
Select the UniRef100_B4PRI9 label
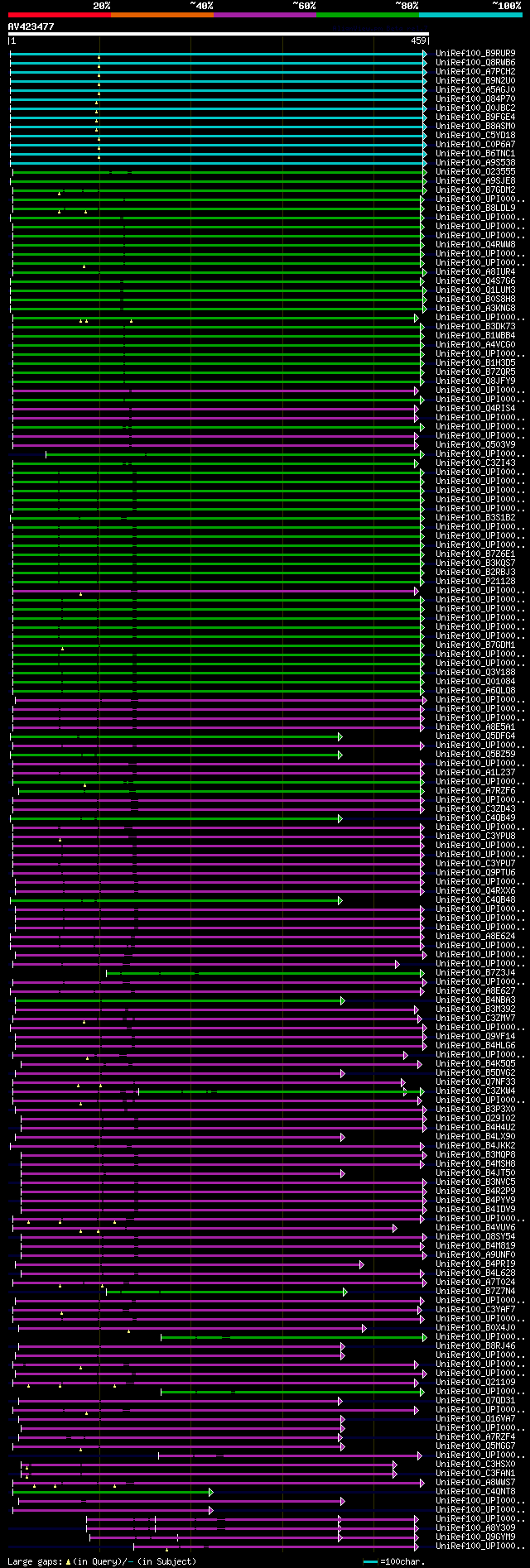(475, 1264)
